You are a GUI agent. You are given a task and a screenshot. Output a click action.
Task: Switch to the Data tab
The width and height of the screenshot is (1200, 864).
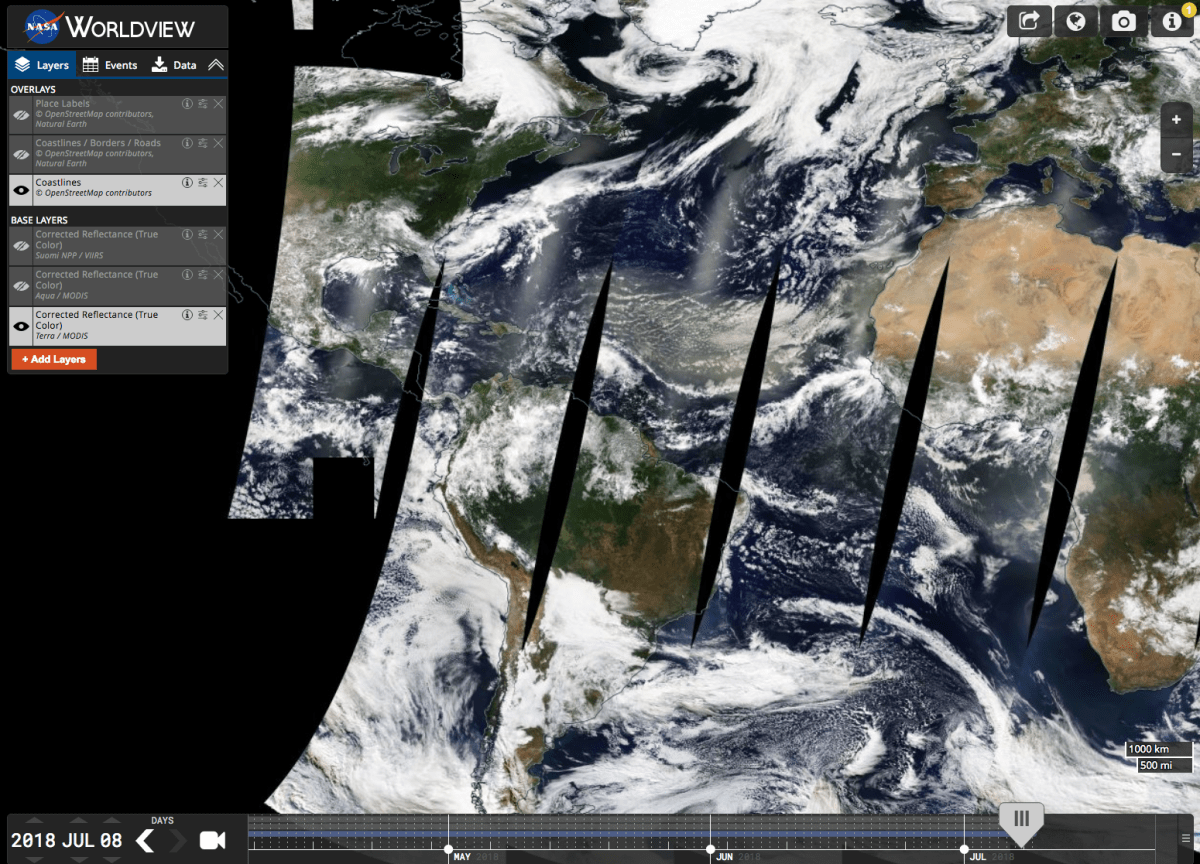click(174, 65)
